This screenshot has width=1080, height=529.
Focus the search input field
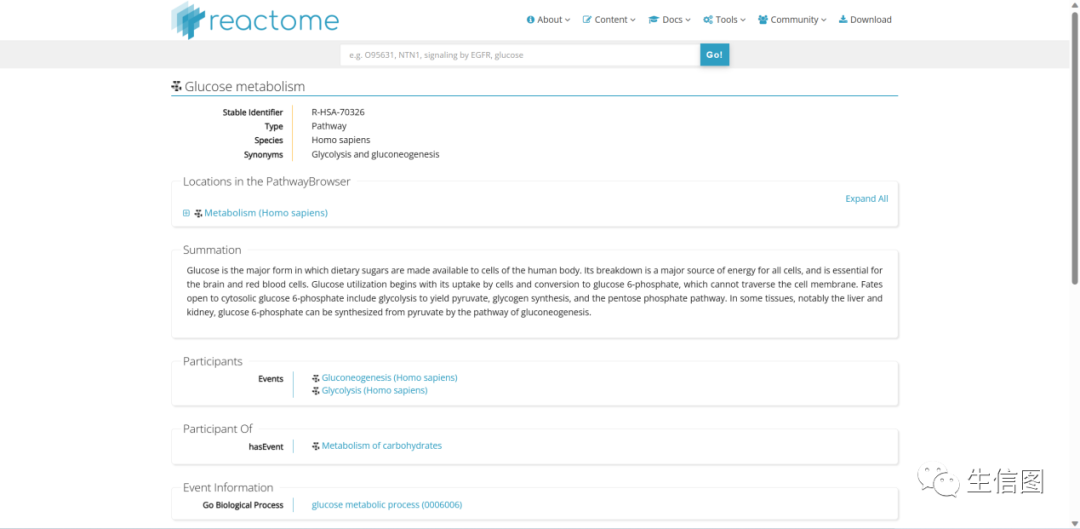(520, 55)
